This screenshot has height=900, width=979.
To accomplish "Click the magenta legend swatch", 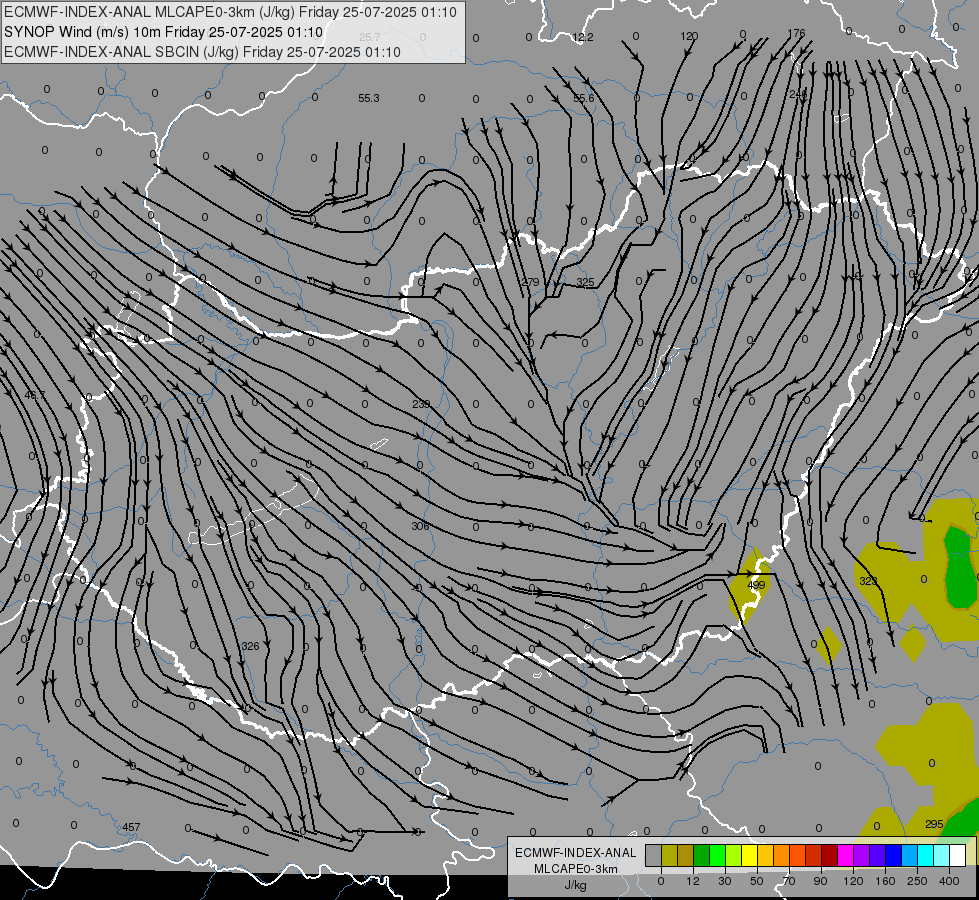I will pos(846,856).
